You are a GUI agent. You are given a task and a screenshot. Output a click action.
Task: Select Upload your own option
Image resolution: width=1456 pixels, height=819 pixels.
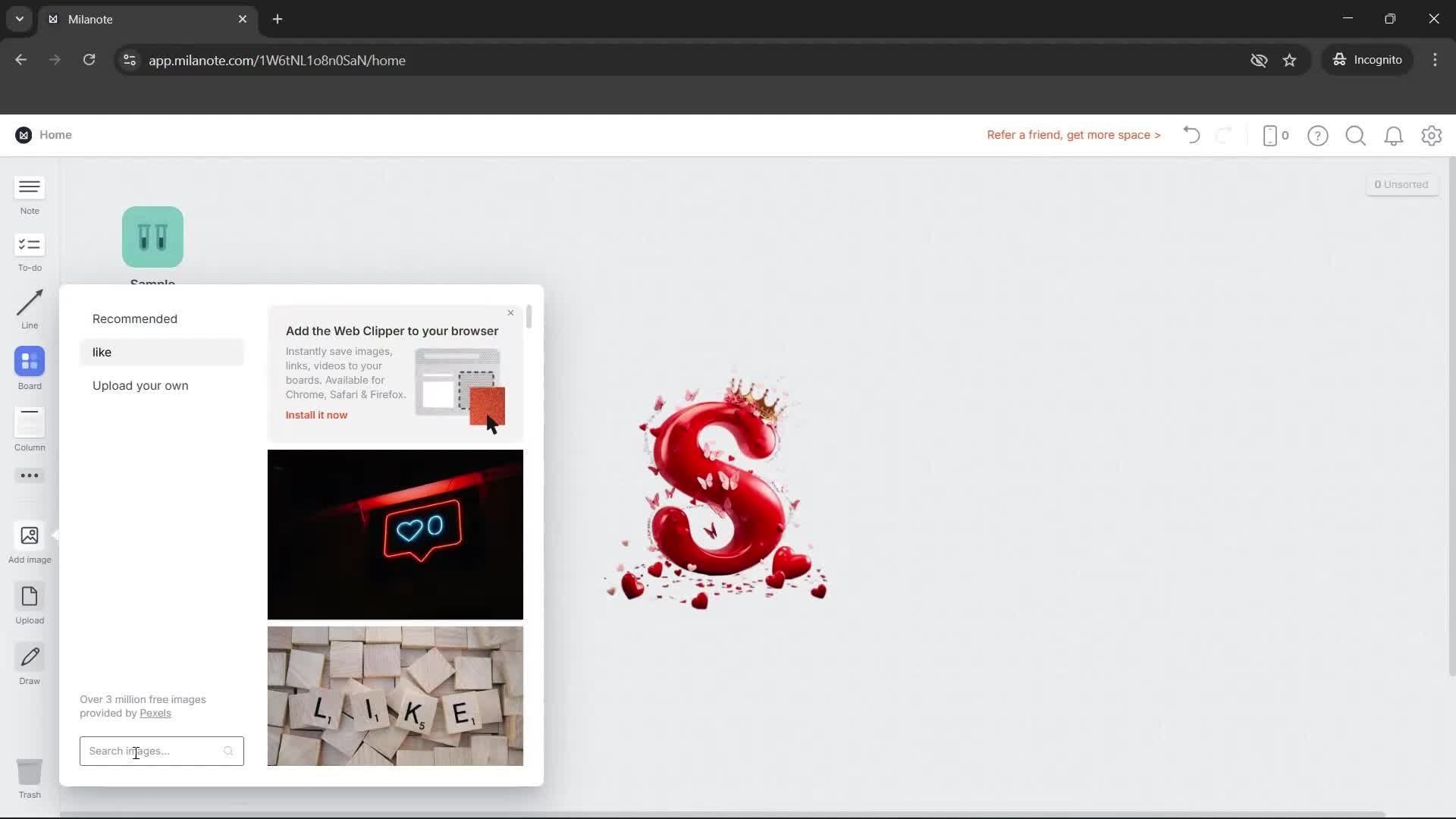tap(140, 385)
